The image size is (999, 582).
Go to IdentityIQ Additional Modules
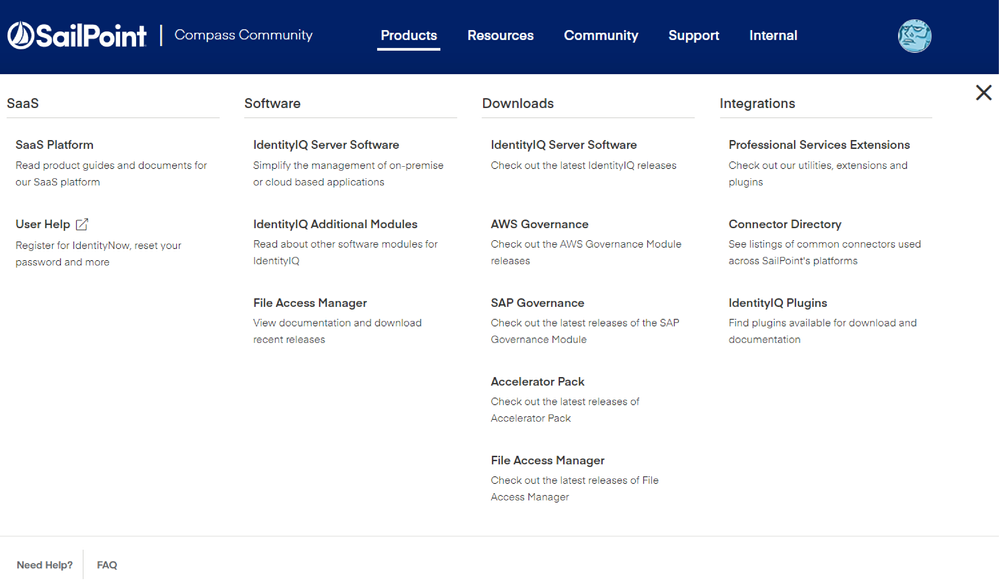[335, 224]
